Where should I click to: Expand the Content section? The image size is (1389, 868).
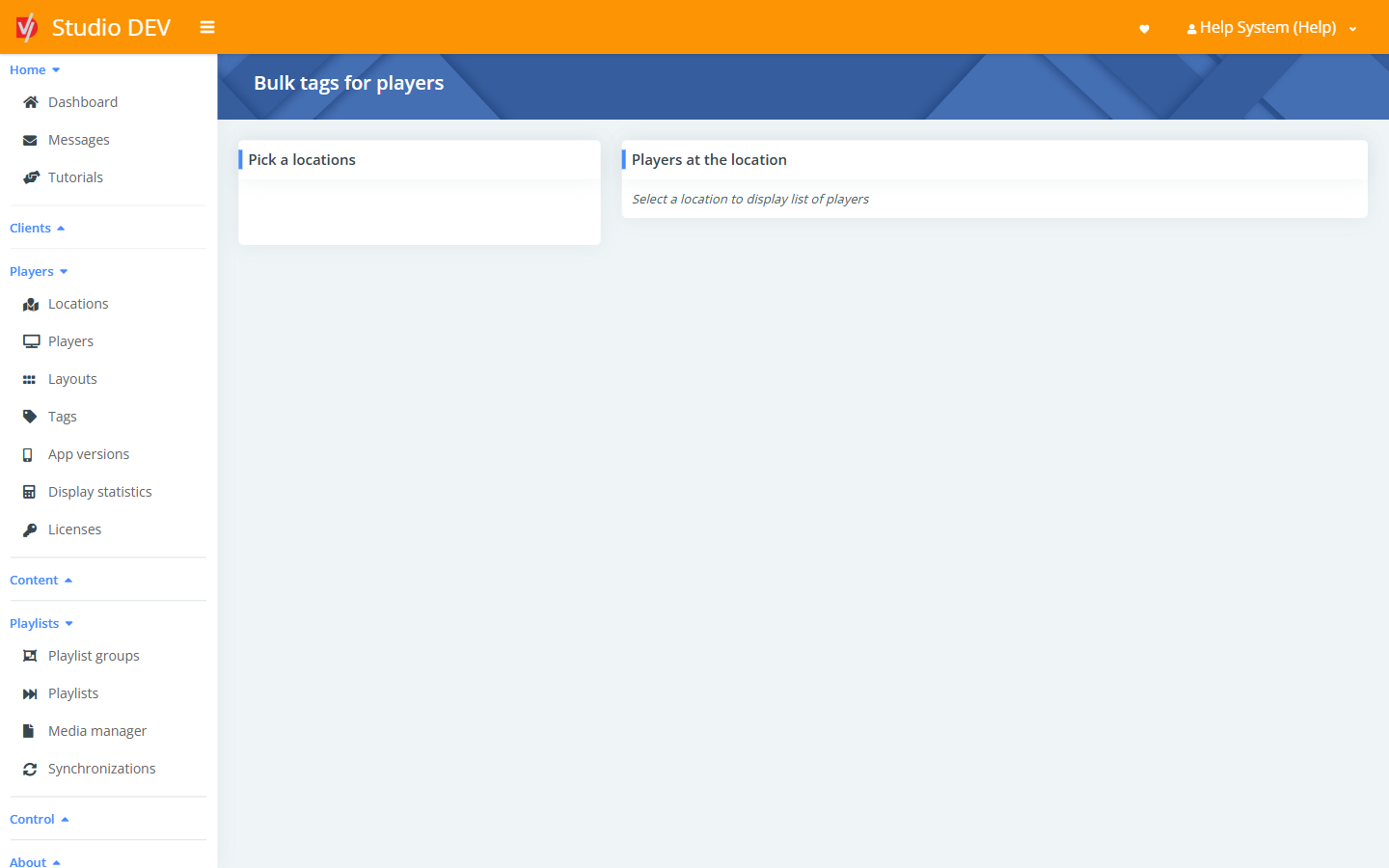click(x=41, y=580)
